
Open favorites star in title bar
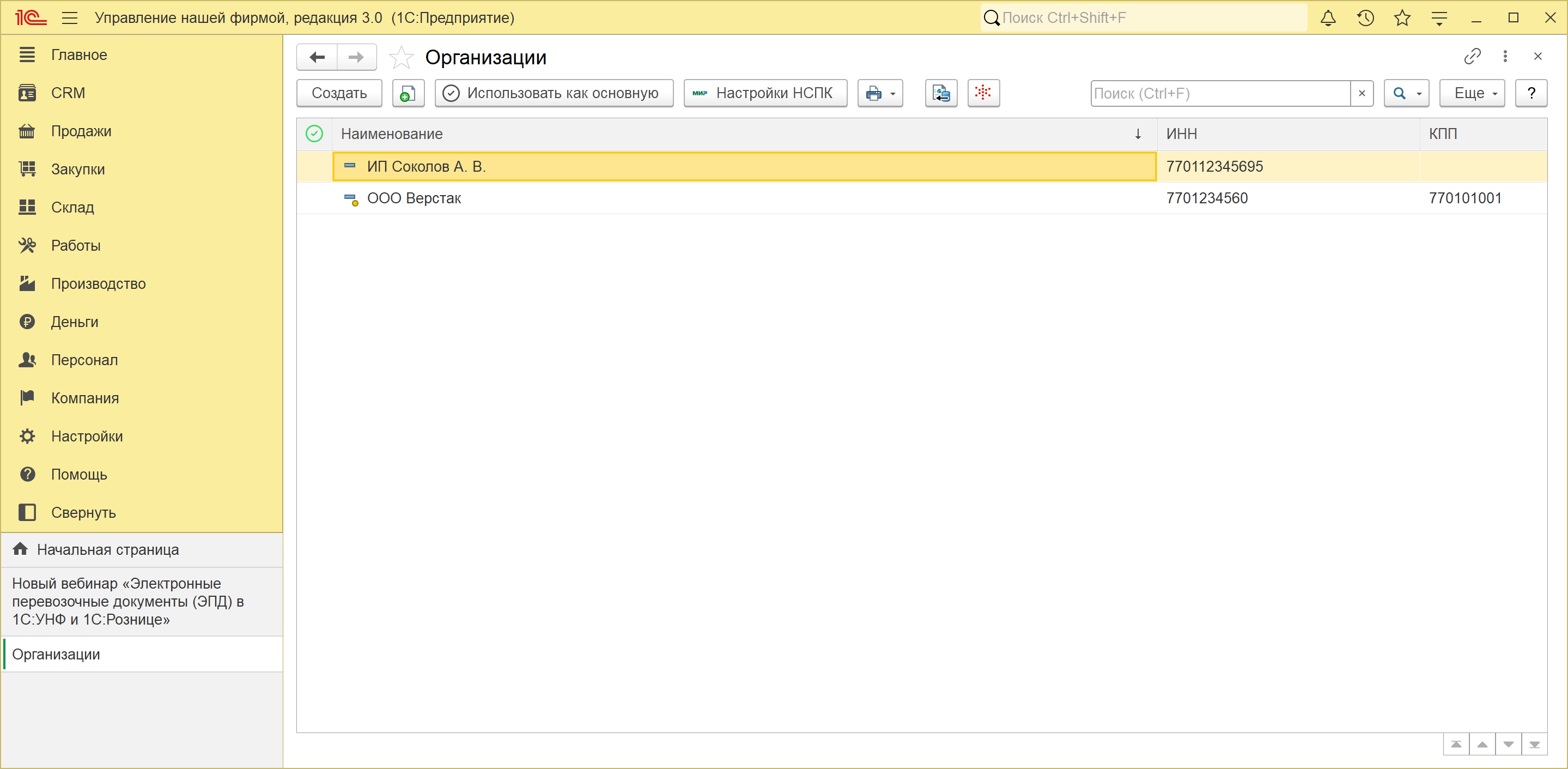1402,17
